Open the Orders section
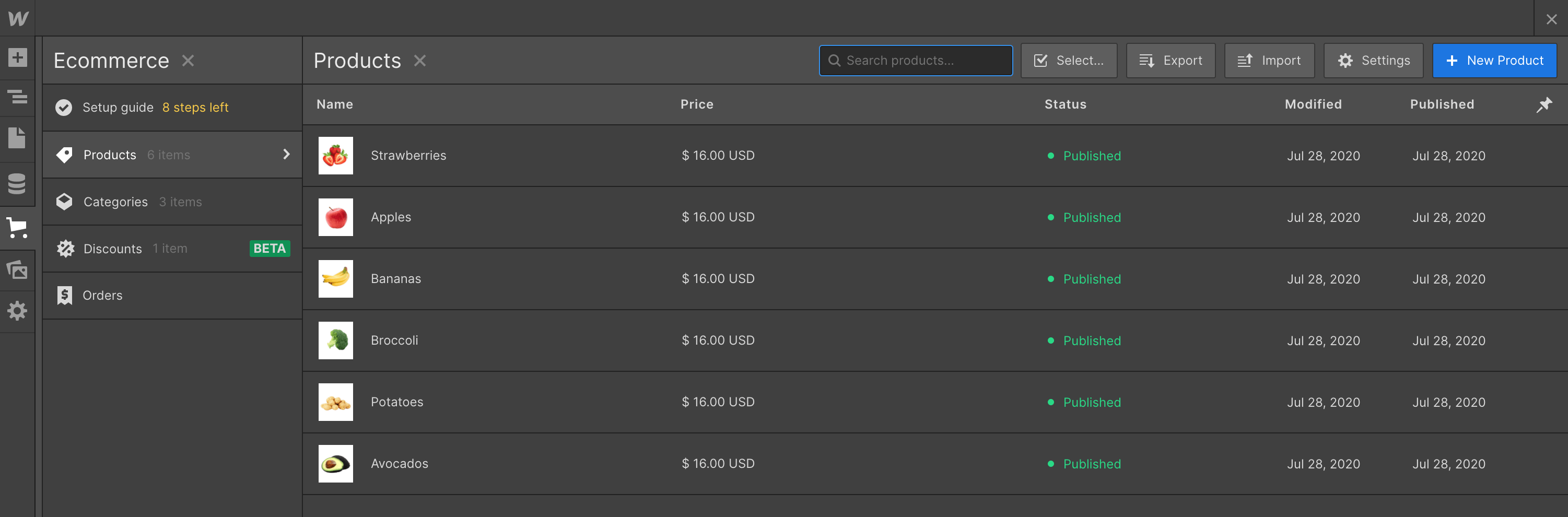Viewport: 1568px width, 517px height. [102, 295]
